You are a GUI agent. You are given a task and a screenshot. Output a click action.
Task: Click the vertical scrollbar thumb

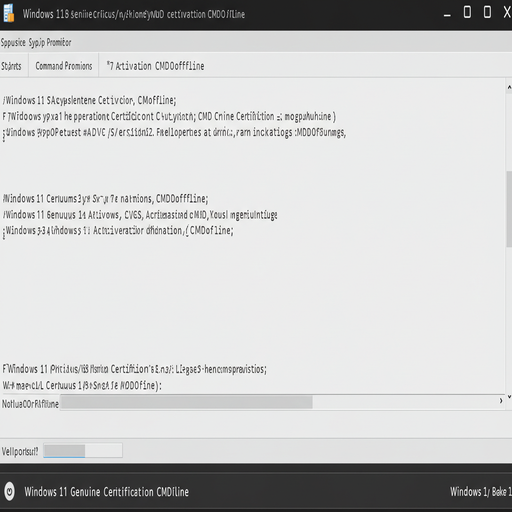[509, 209]
